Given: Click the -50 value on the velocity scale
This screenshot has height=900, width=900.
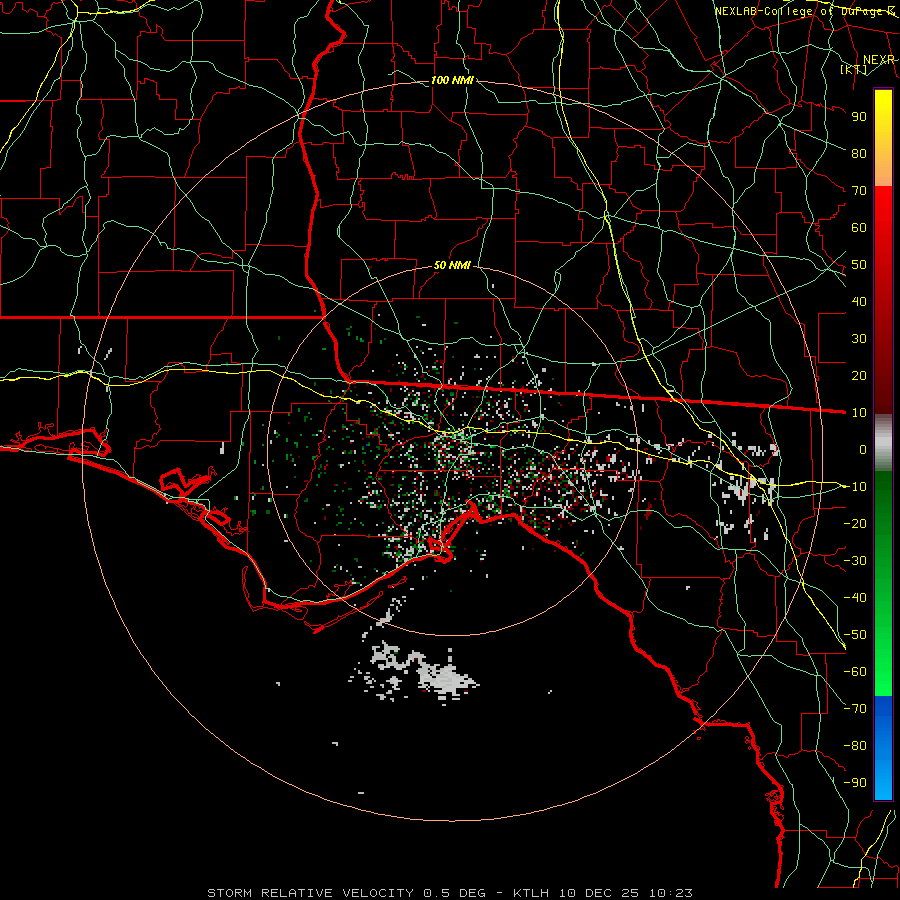Looking at the screenshot, I should click(855, 635).
